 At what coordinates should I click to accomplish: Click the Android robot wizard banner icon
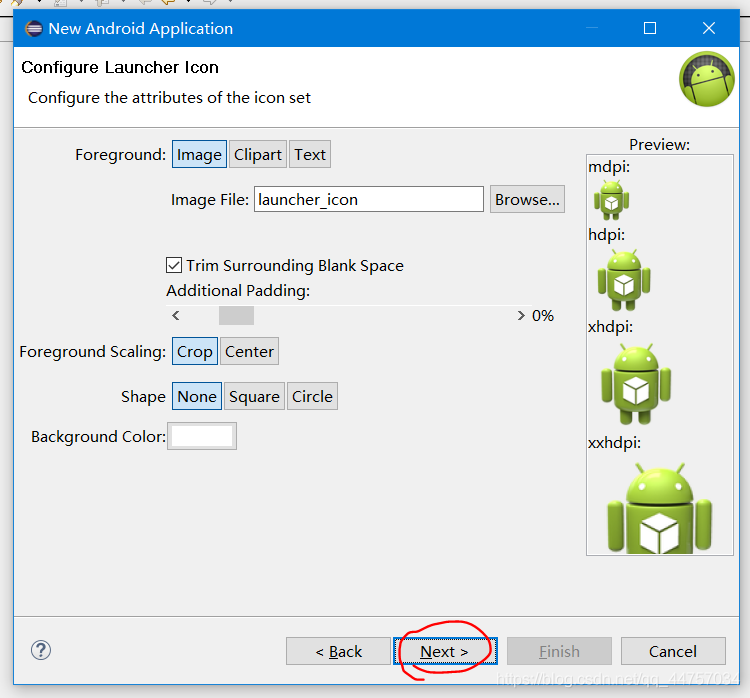pos(707,79)
